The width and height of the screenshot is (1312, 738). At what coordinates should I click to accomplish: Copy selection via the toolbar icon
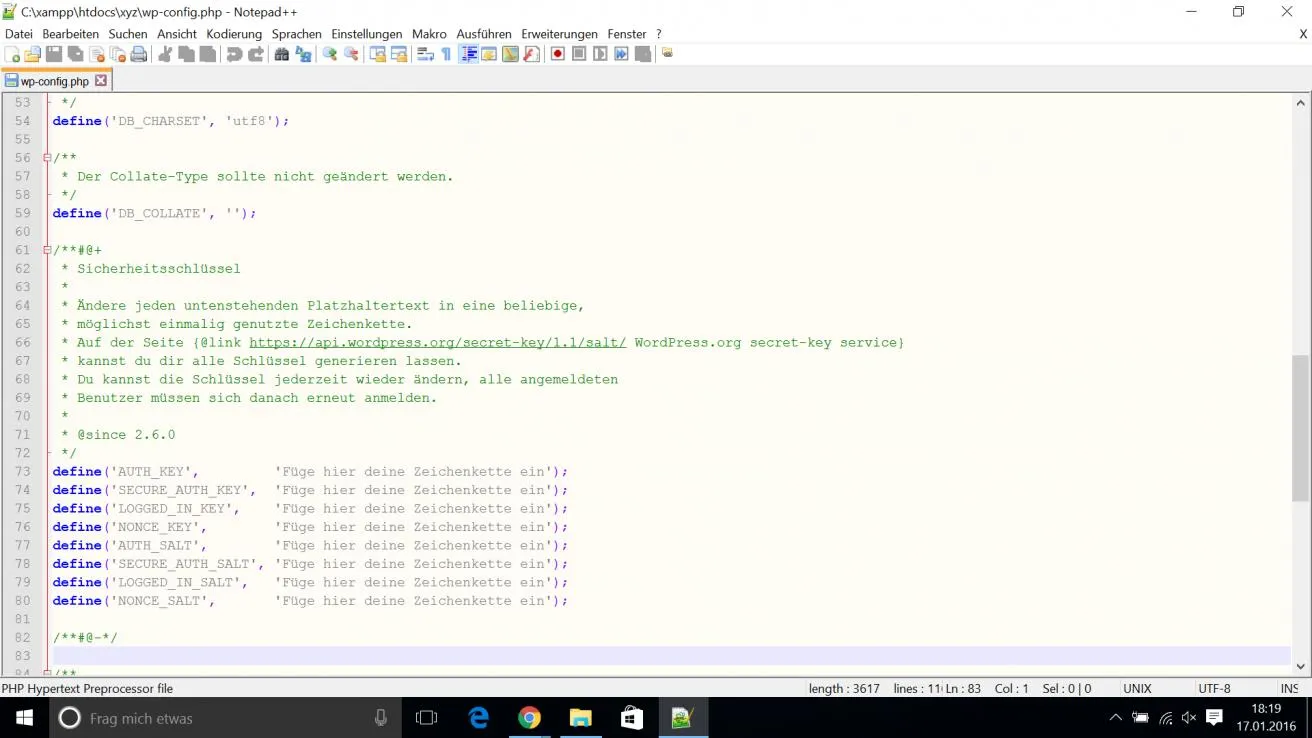coord(186,54)
